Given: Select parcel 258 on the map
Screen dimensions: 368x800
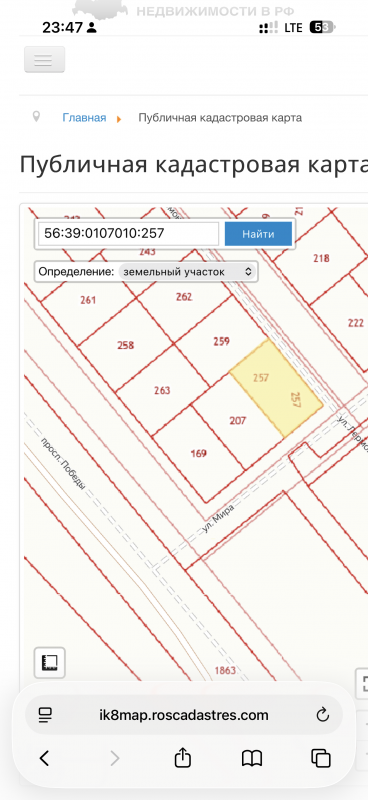Looking at the screenshot, I should click(125, 345).
